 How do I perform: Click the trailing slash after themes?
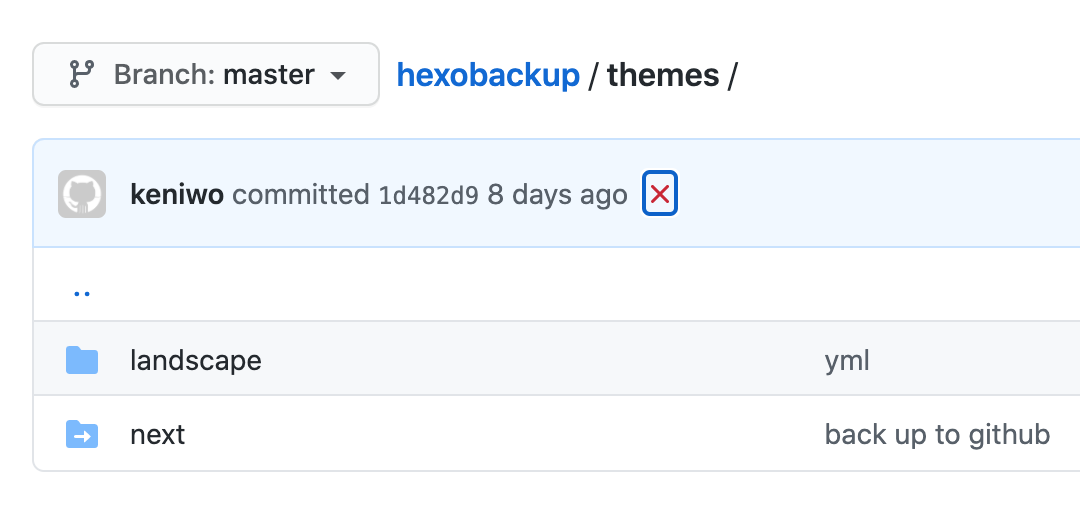(x=732, y=75)
